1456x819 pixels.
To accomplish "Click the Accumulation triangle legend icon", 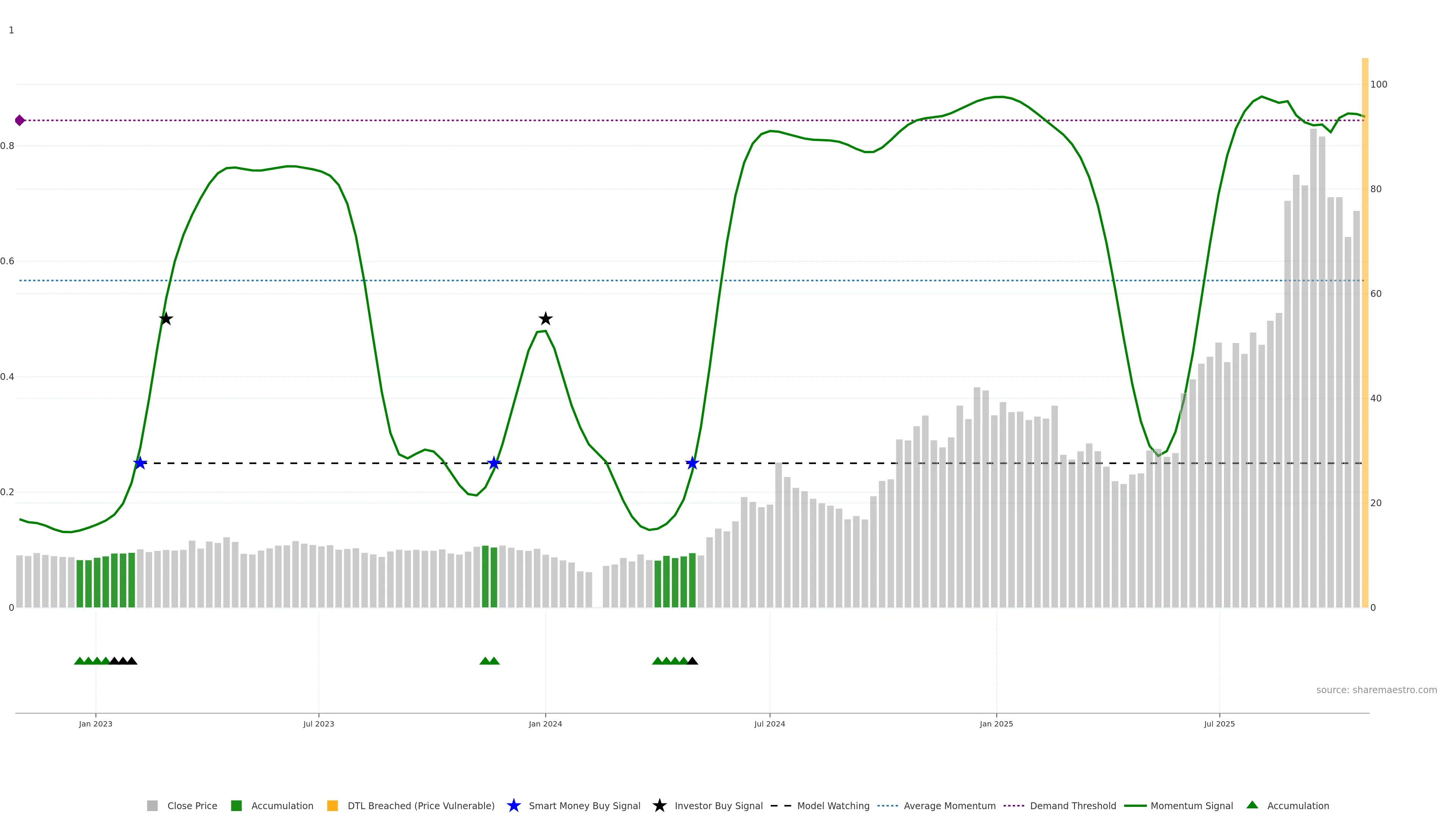I will coord(1252,805).
